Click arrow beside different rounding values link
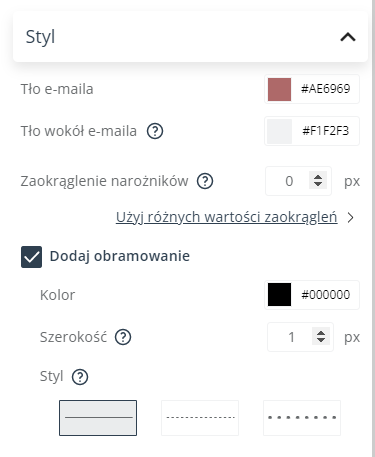This screenshot has width=375, height=457. coord(350,218)
